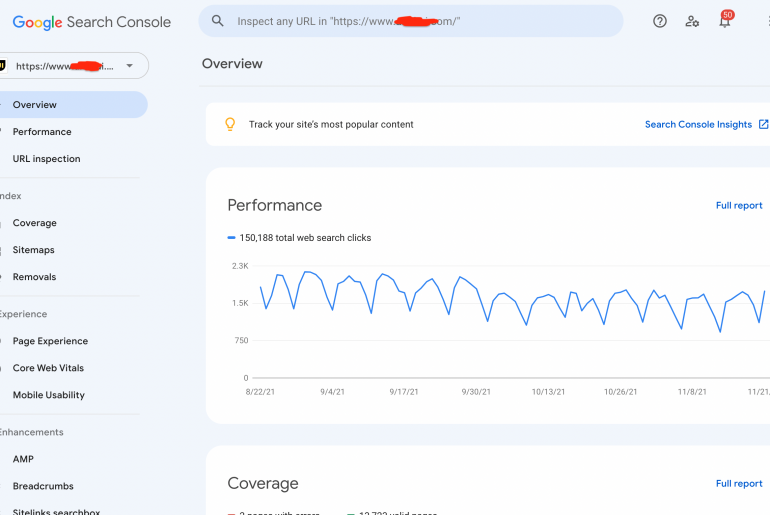Select Overview in the sidebar

[x=73, y=105]
